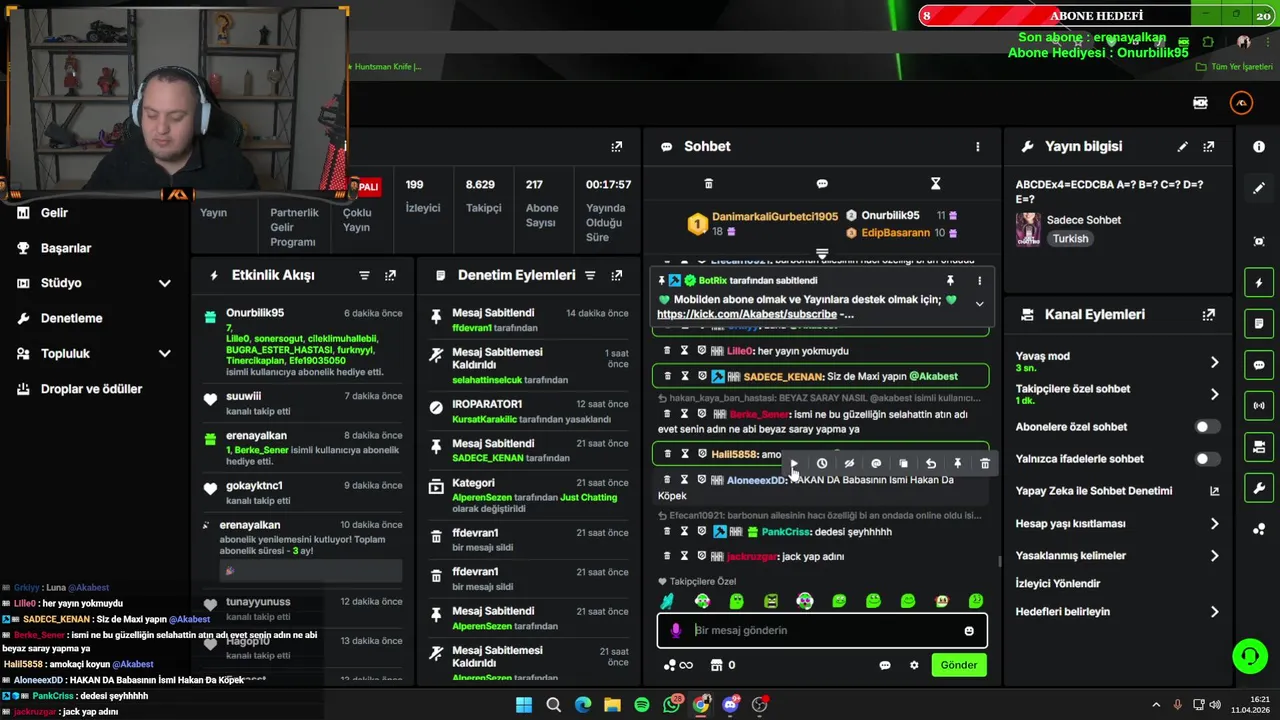Click the reply arrow icon in message toolbar
This screenshot has width=1280, height=720.
coord(930,464)
